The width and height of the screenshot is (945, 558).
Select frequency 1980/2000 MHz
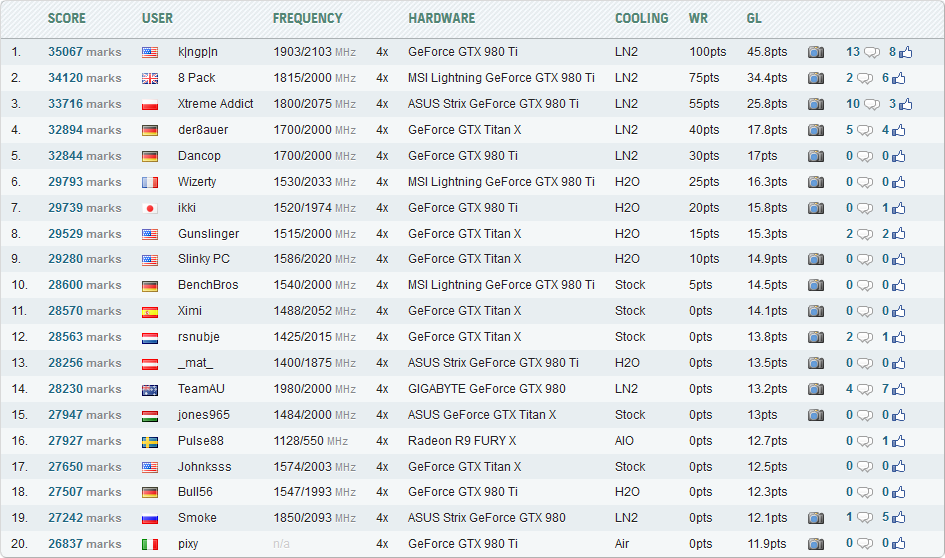pyautogui.click(x=315, y=389)
